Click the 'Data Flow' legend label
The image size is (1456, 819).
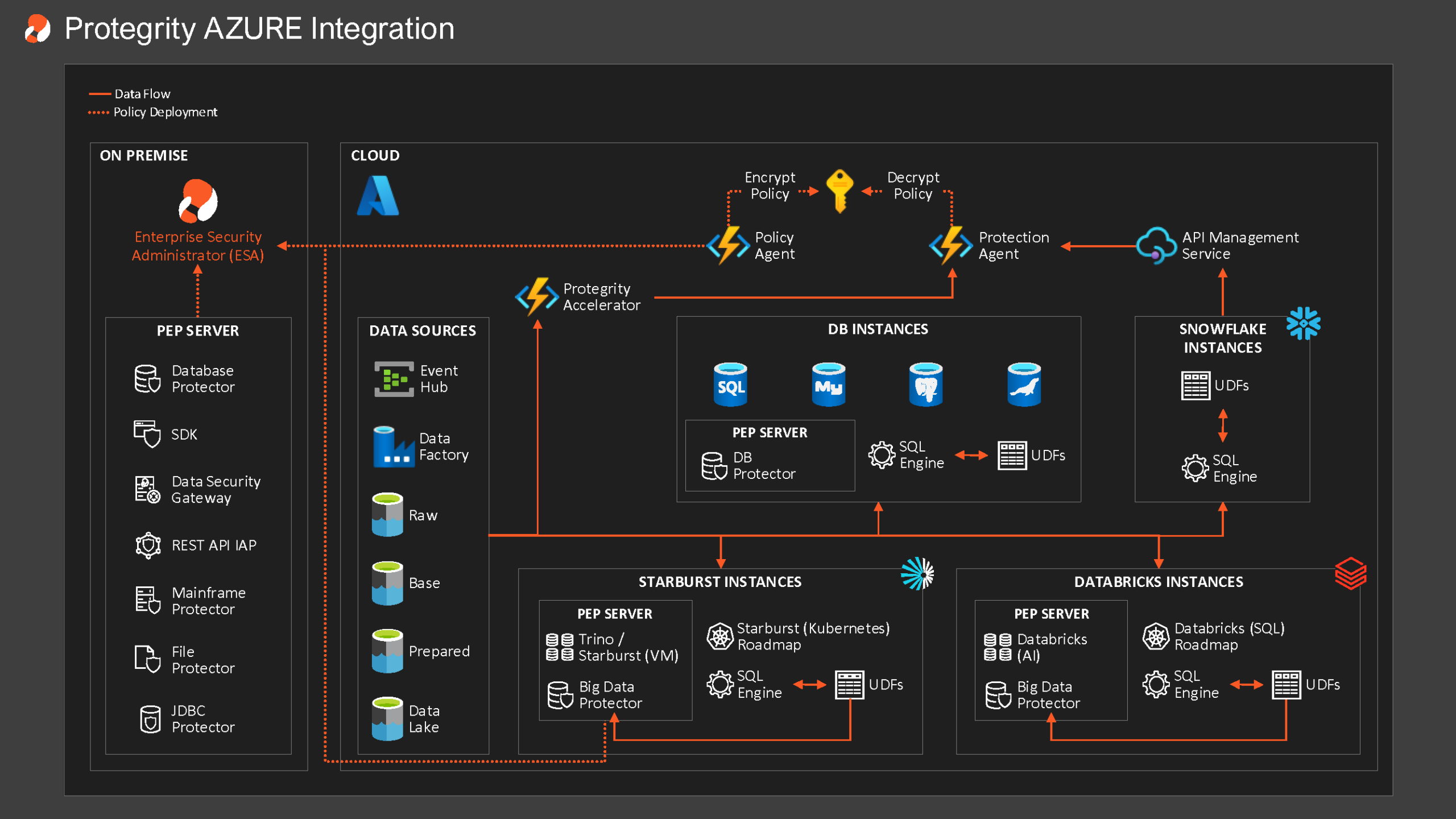point(142,94)
